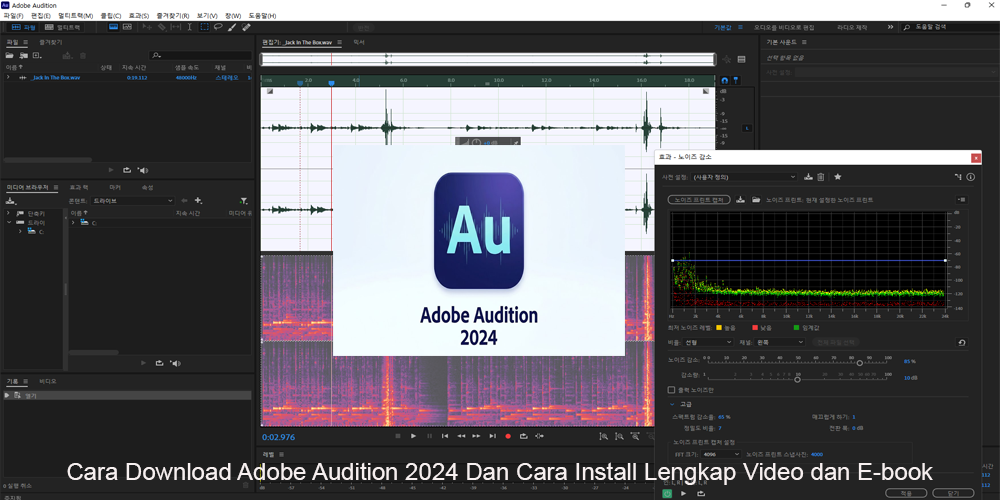Click the Open File folder icon

[x=10, y=55]
